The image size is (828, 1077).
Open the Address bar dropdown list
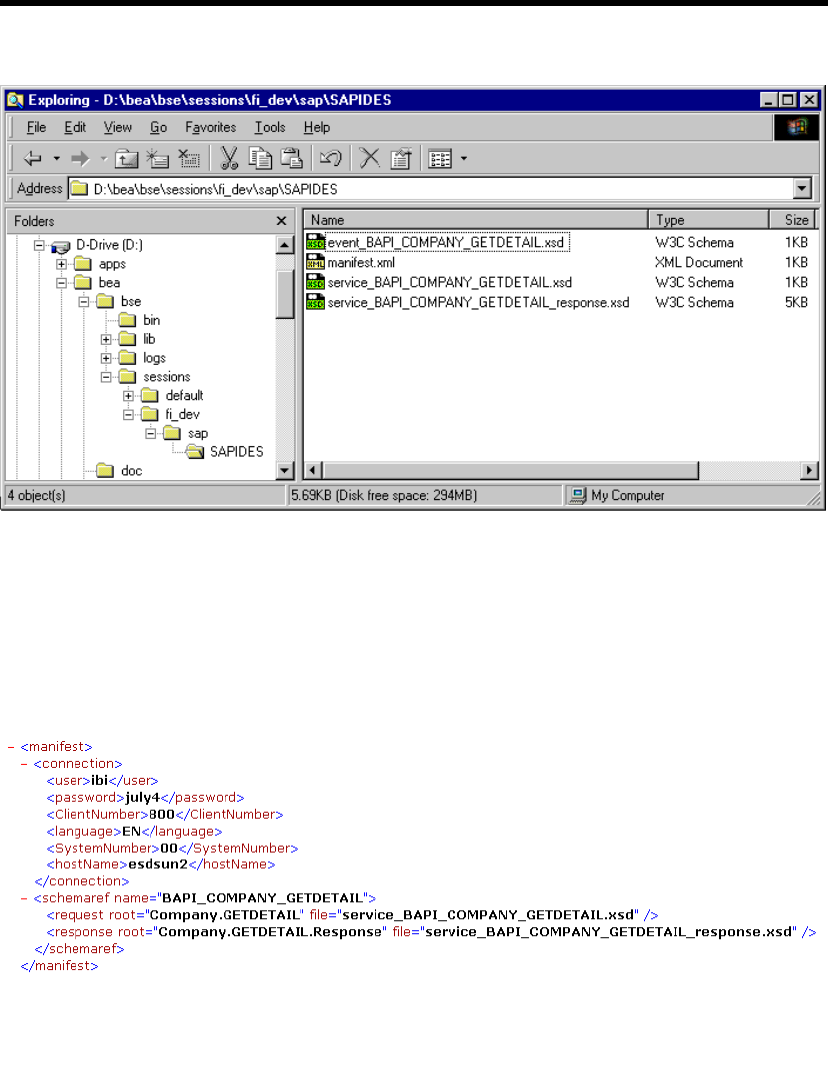pyautogui.click(x=802, y=188)
